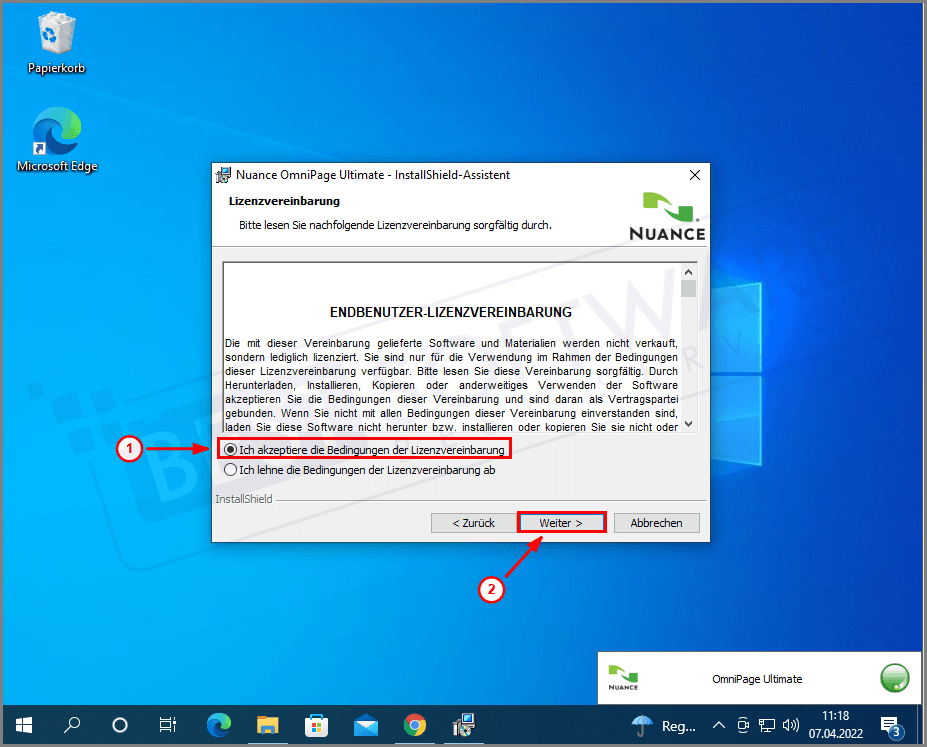Open Task View from the taskbar

[x=167, y=725]
